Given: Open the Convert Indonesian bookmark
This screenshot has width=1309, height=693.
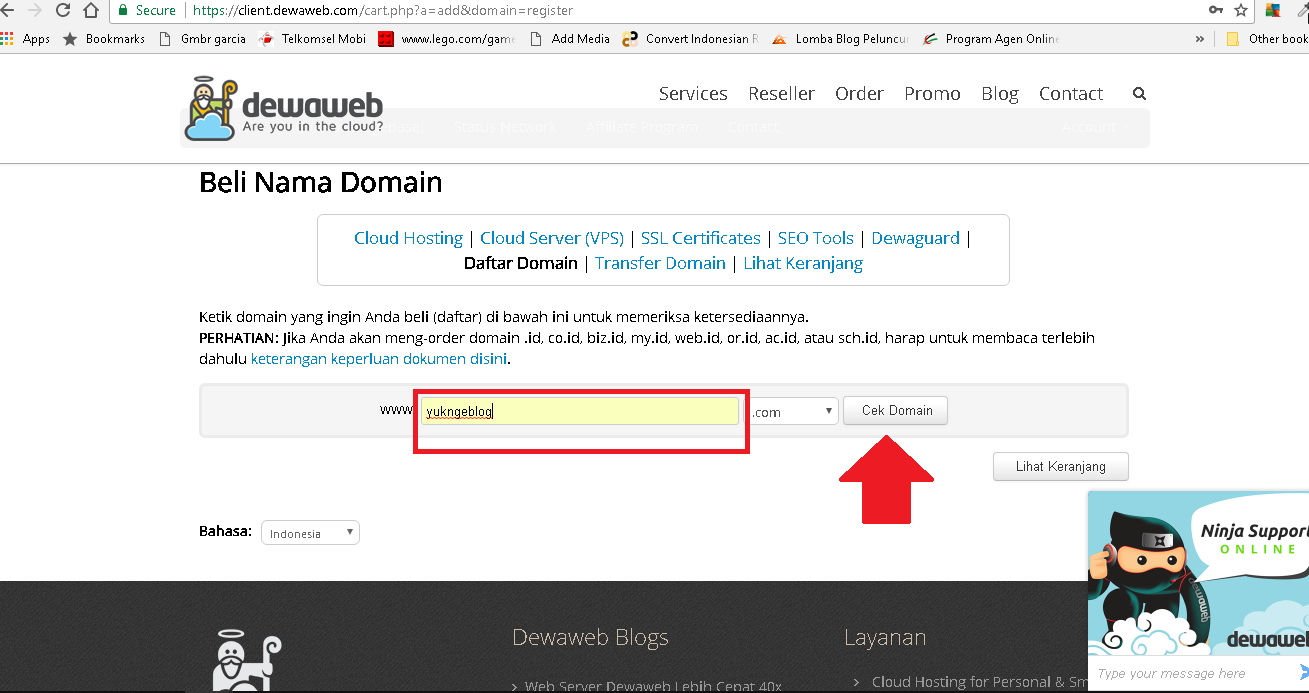Looking at the screenshot, I should (690, 39).
